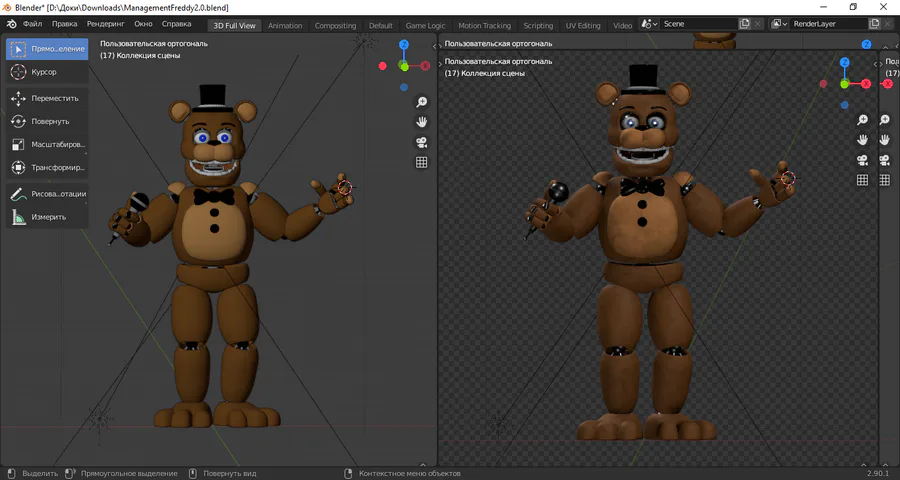The width and height of the screenshot is (900, 480).
Task: Switch to the Default workspace tab
Action: click(381, 25)
